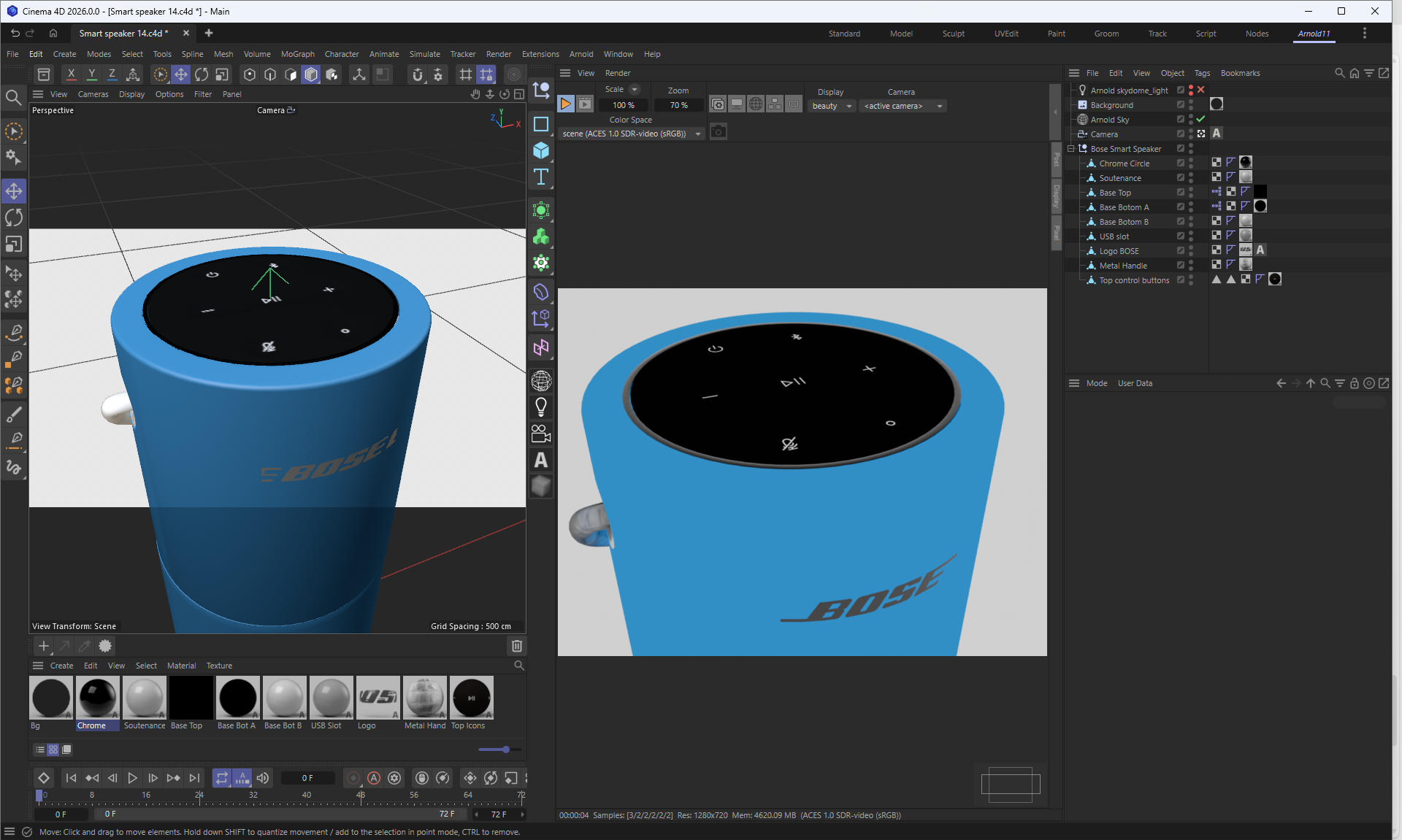Open the Display beauty dropdown

coord(832,106)
